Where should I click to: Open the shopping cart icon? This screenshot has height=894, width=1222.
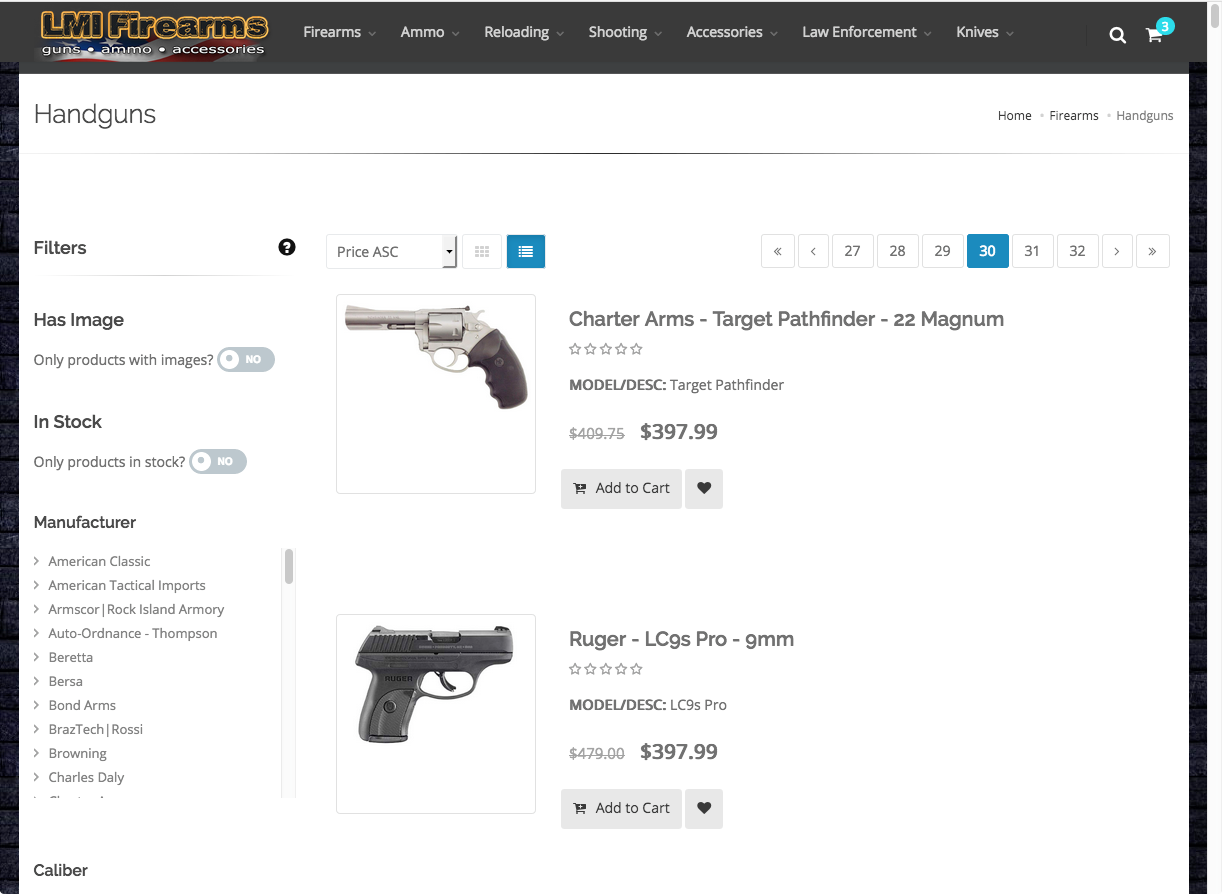pos(1155,35)
